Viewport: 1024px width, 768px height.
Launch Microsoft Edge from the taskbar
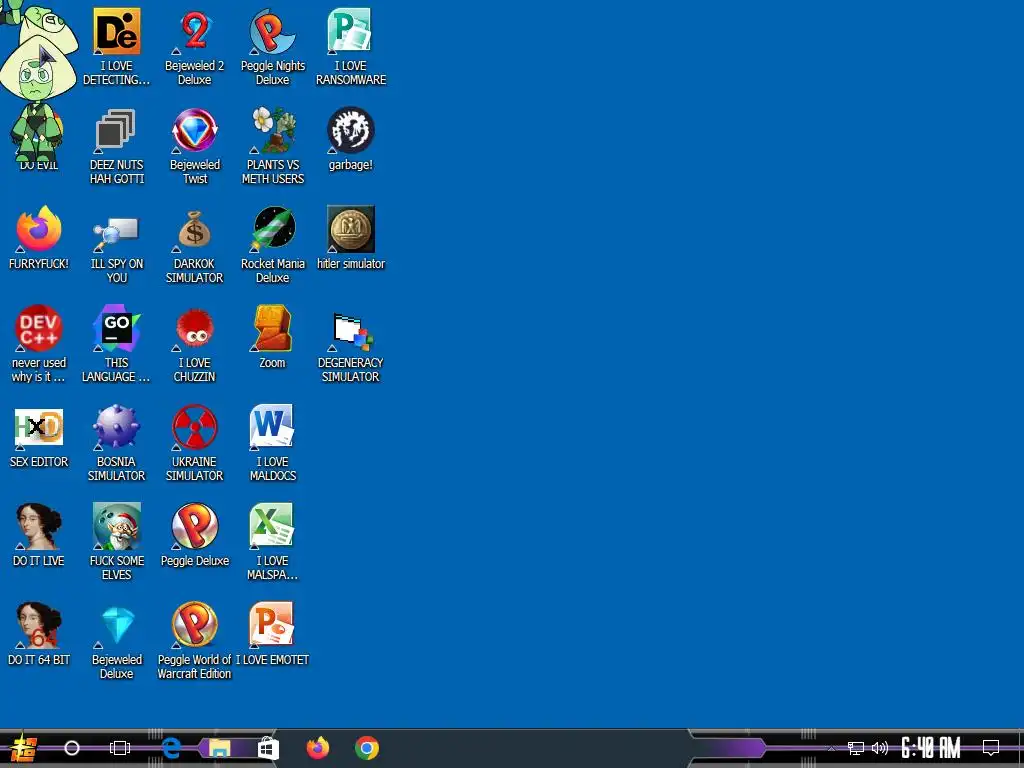tap(171, 748)
